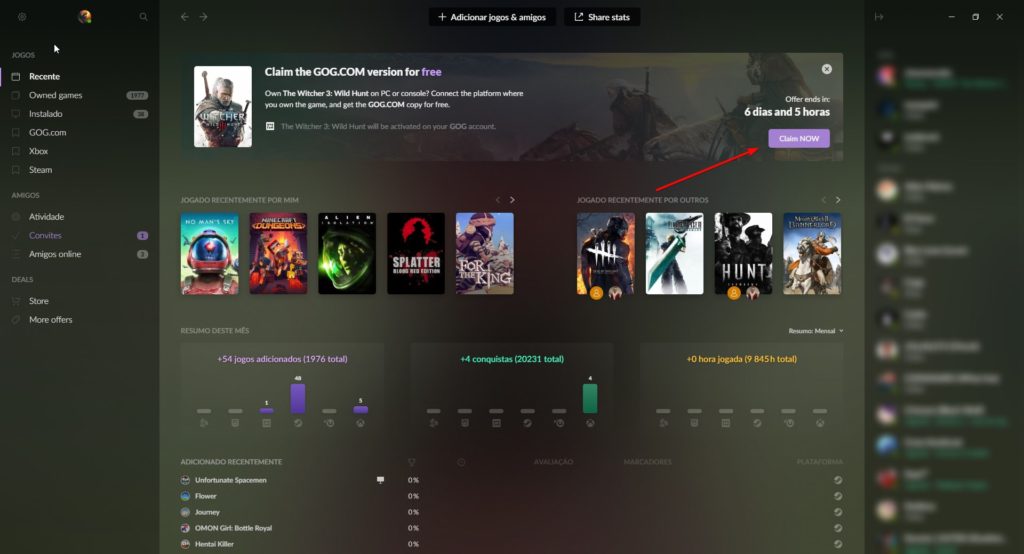Open More offers

[x=51, y=319]
